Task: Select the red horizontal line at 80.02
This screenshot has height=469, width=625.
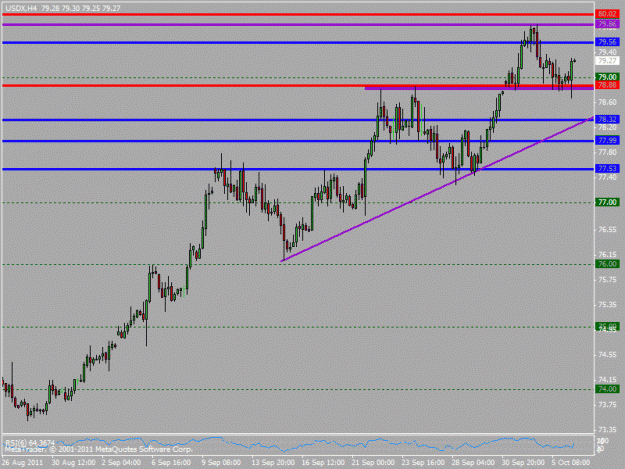Action: 298,14
